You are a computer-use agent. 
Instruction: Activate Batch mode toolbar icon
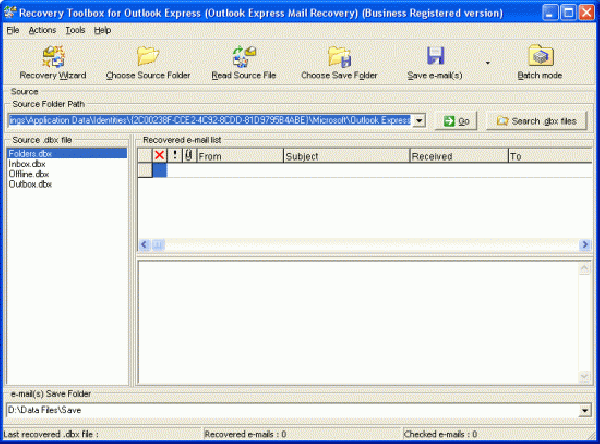point(540,57)
